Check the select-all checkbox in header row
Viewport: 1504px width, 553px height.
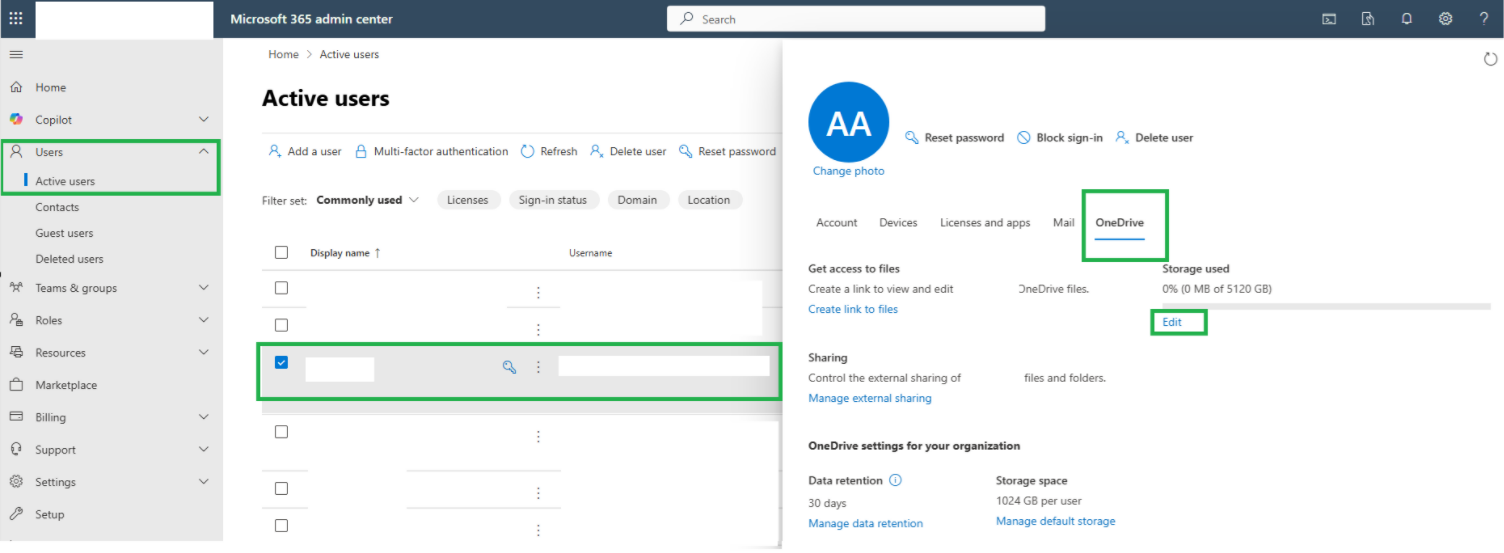(x=281, y=252)
